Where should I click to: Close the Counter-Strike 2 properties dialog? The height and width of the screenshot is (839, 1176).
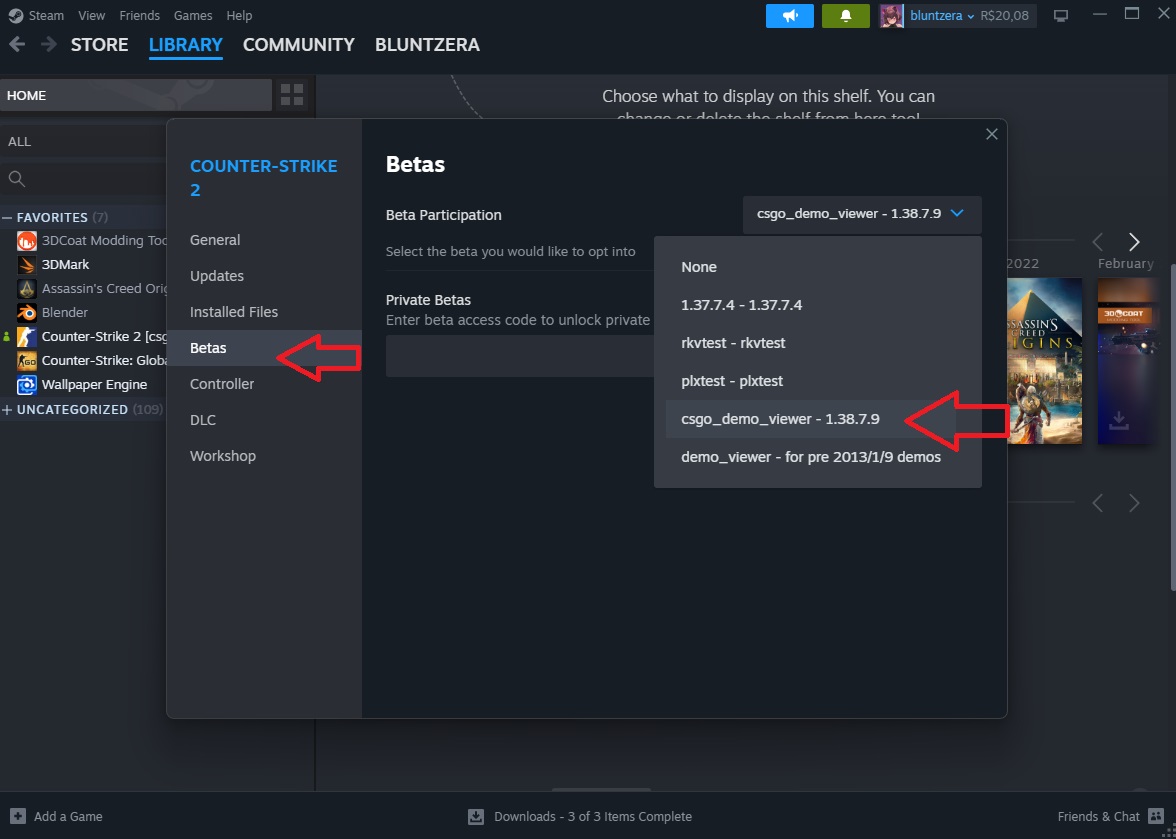point(992,134)
